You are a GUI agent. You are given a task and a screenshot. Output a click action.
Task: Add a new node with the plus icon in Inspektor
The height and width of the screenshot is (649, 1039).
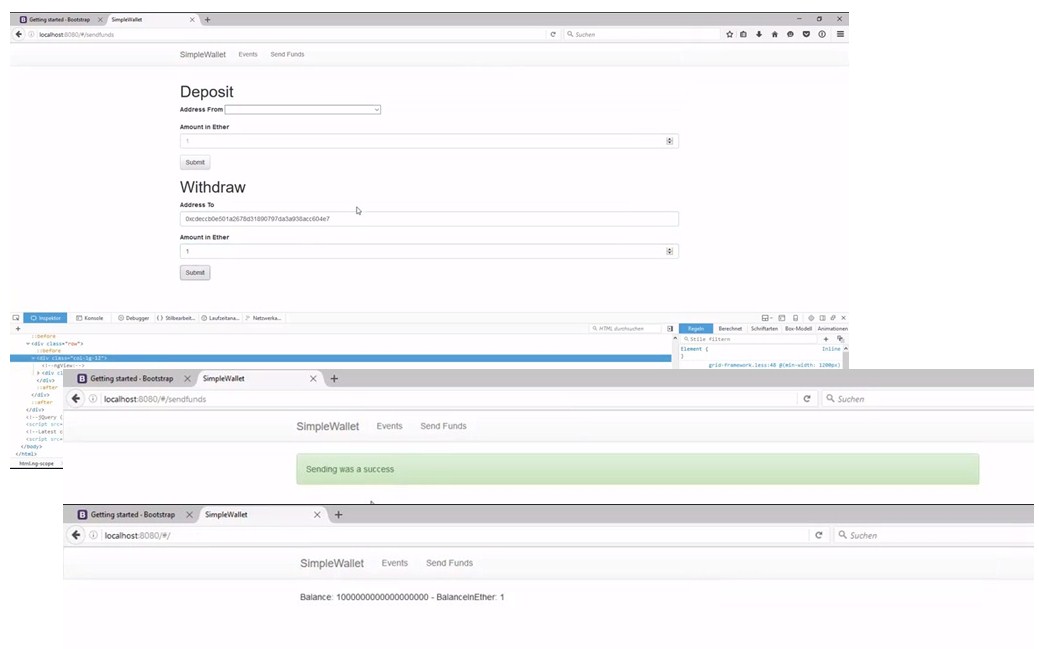[18, 329]
